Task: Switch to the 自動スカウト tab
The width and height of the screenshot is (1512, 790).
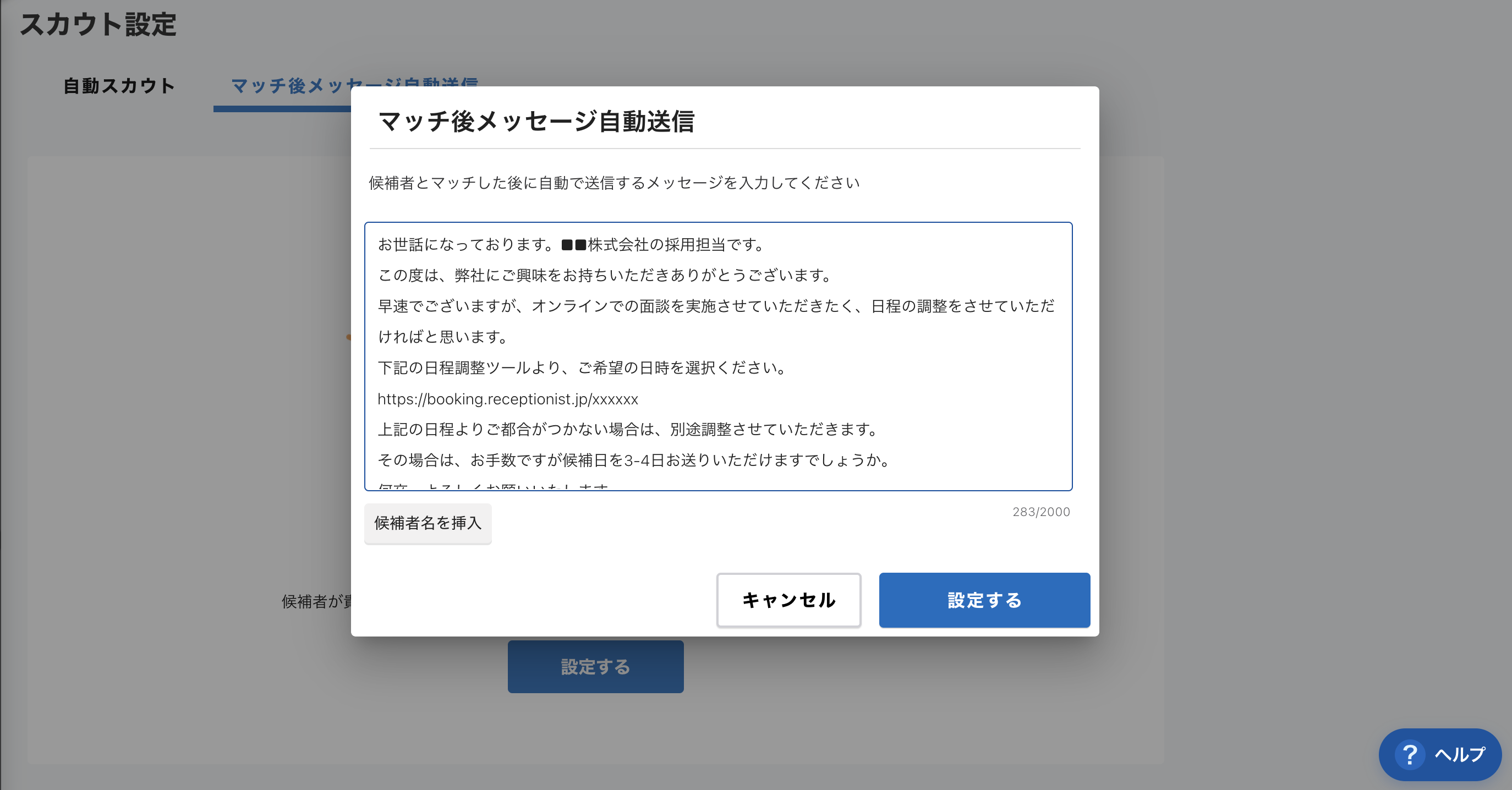Action: (x=119, y=86)
